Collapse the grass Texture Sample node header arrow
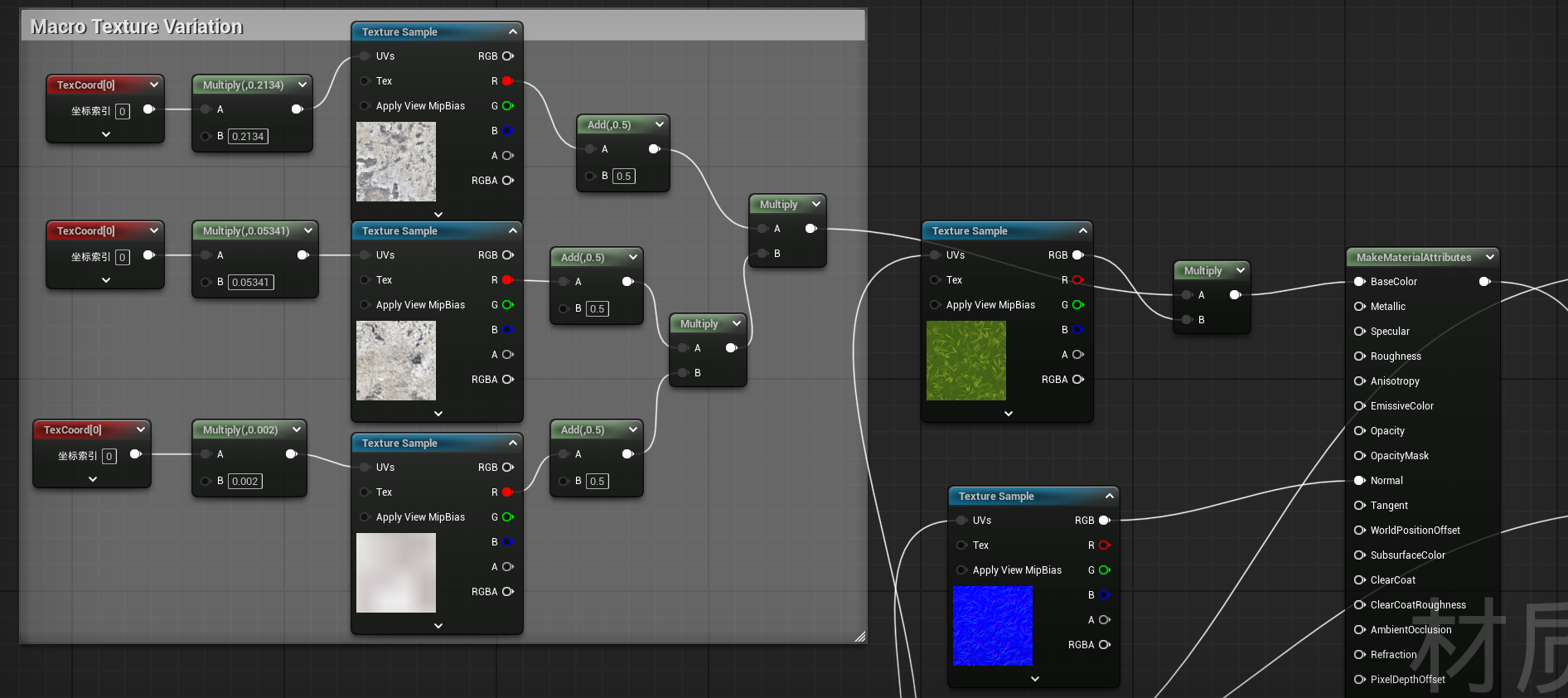1568x698 pixels. click(x=1082, y=230)
